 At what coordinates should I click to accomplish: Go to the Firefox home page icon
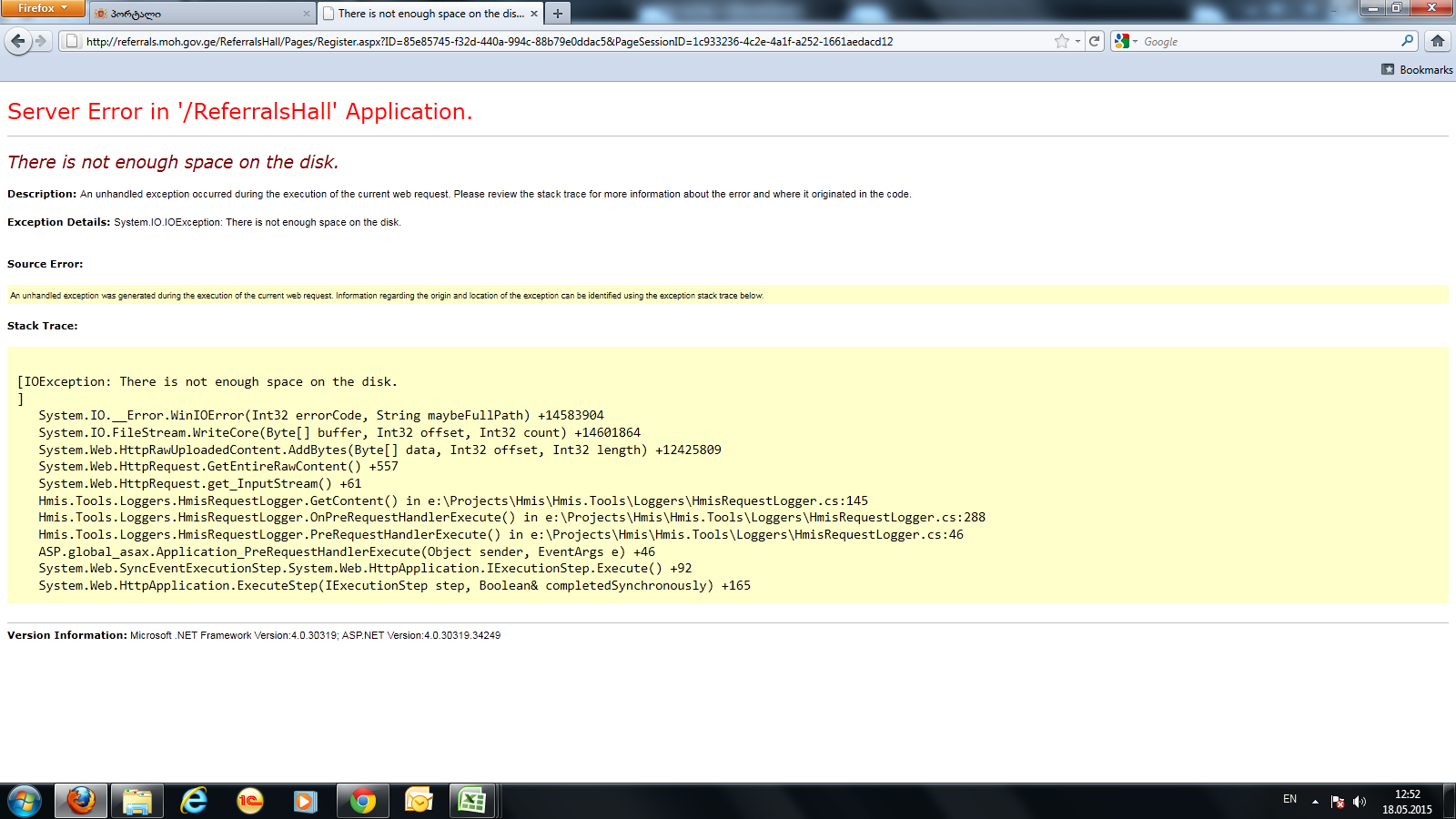click(1438, 41)
